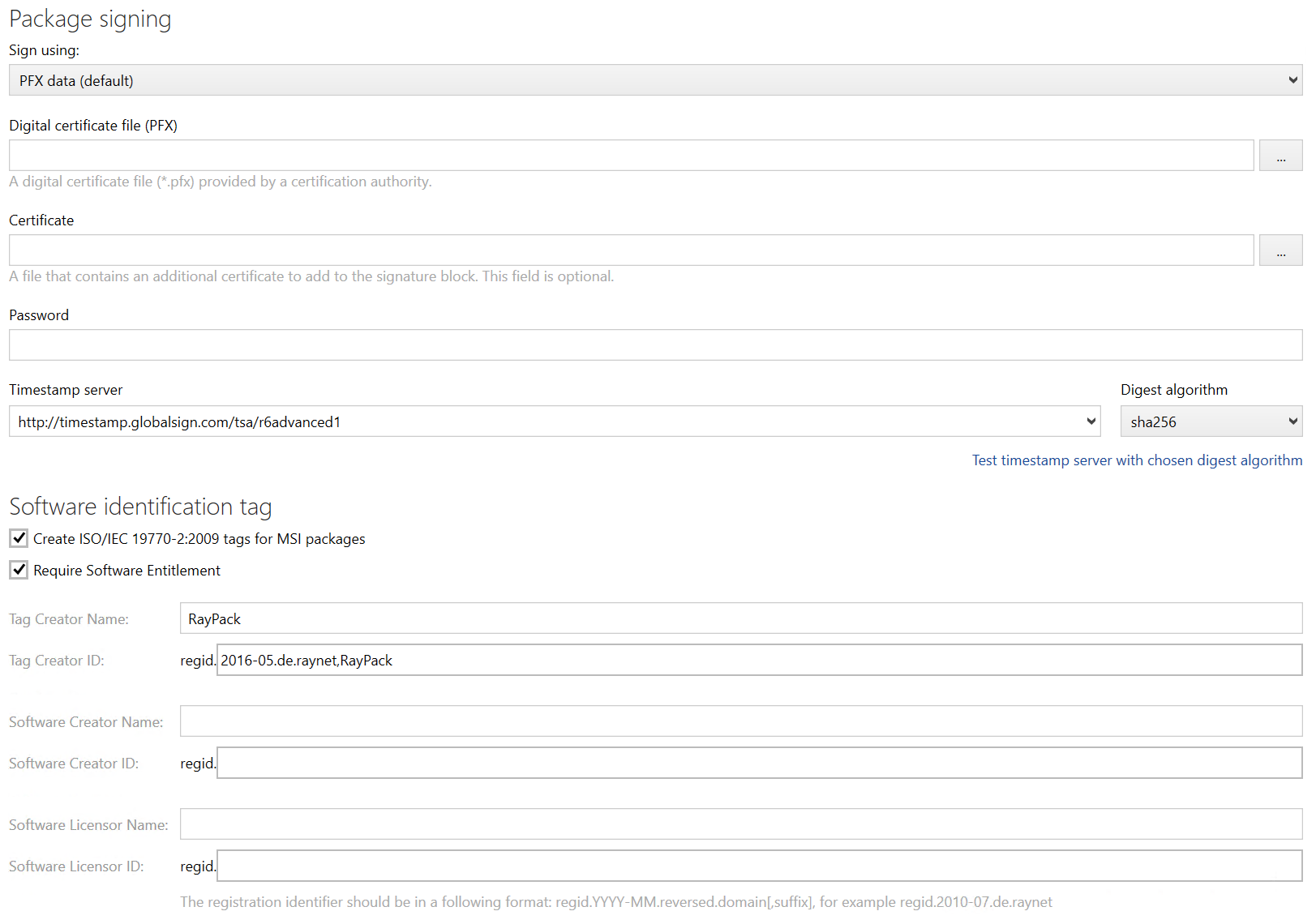
Task: Focus the Digital certificate file PFX input
Action: point(568,155)
